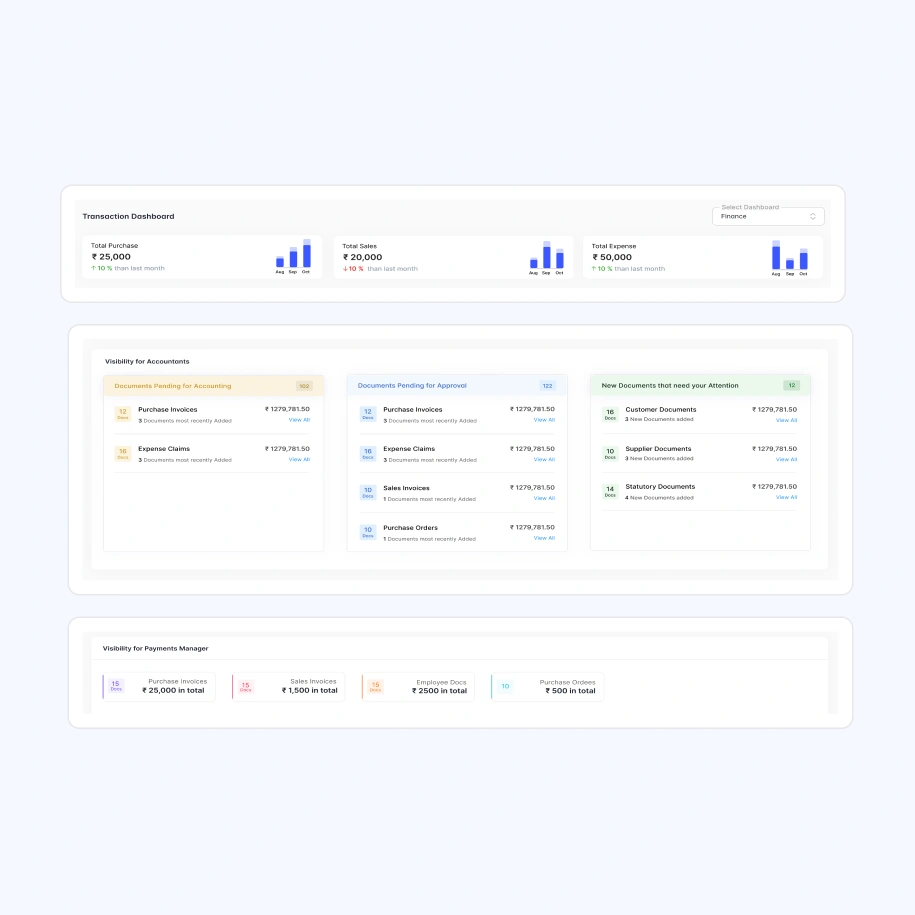The height and width of the screenshot is (915, 915).
Task: Click the 102 count badge on Pending for Accounting
Action: coord(304,386)
